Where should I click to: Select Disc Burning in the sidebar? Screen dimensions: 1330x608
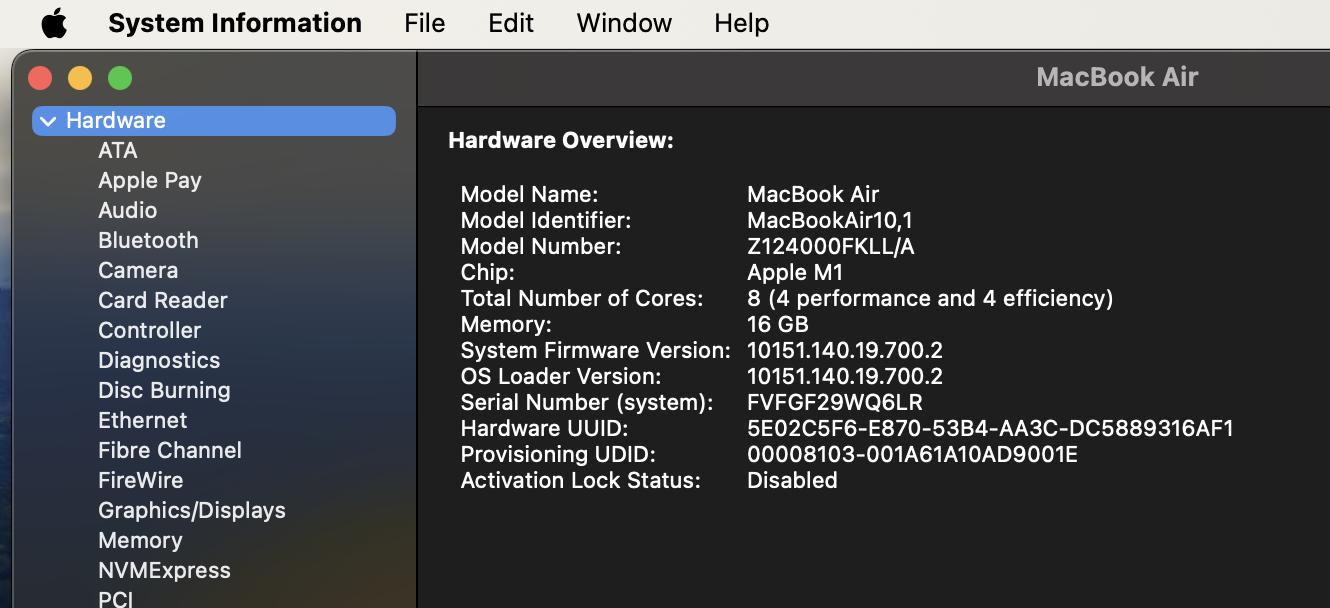coord(164,390)
